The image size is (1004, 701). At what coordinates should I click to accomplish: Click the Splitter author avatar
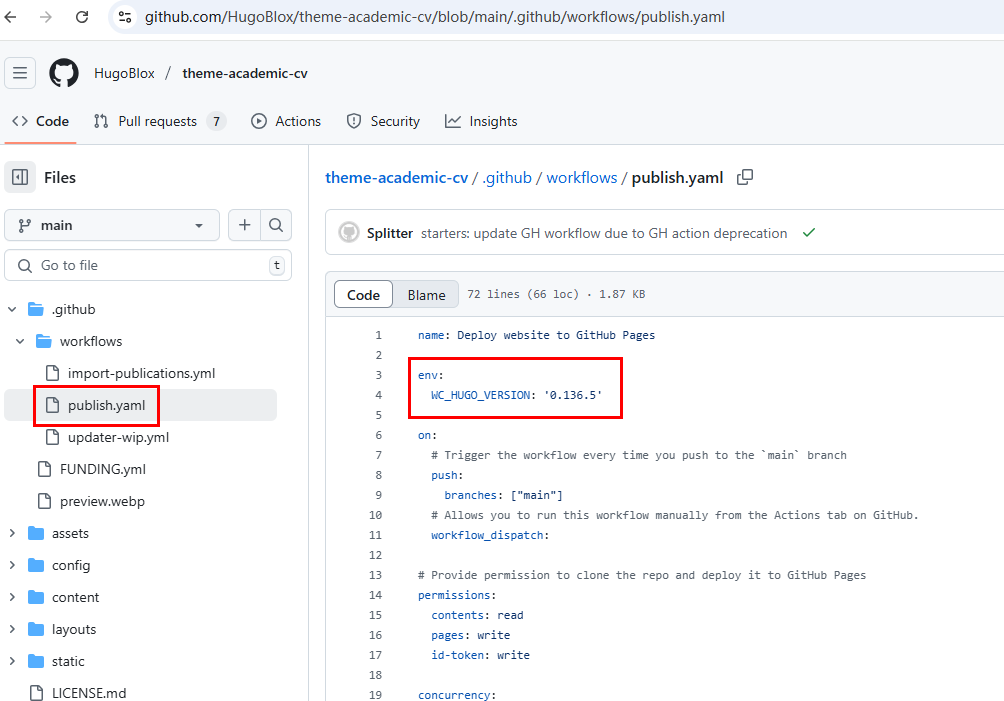tap(349, 232)
